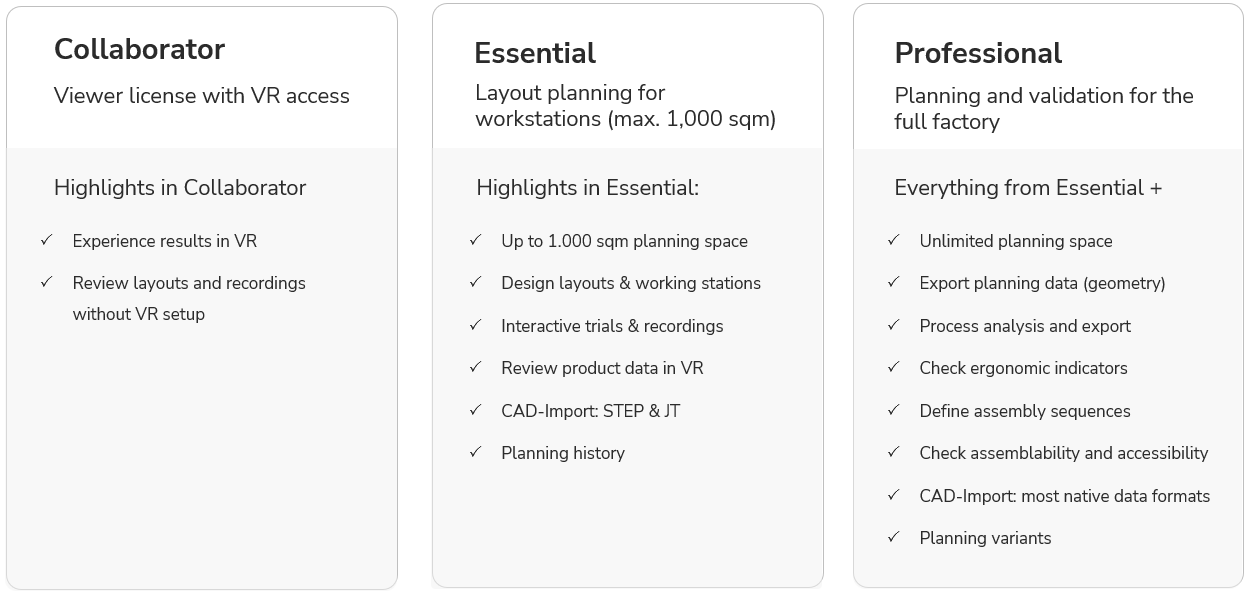1250x592 pixels.
Task: Click Interactive trials & recordings feature
Action: click(x=612, y=326)
